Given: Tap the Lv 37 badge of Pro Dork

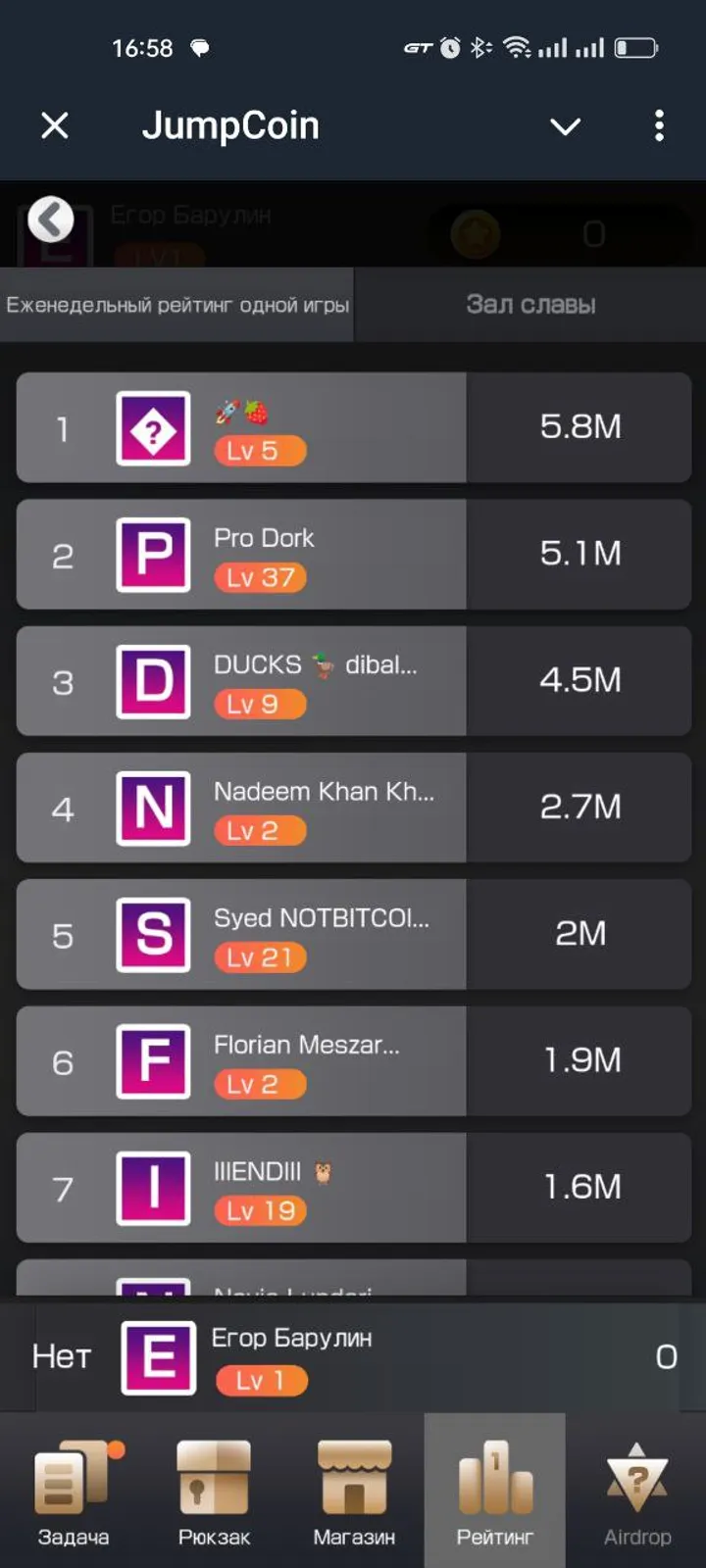Looking at the screenshot, I should point(260,577).
